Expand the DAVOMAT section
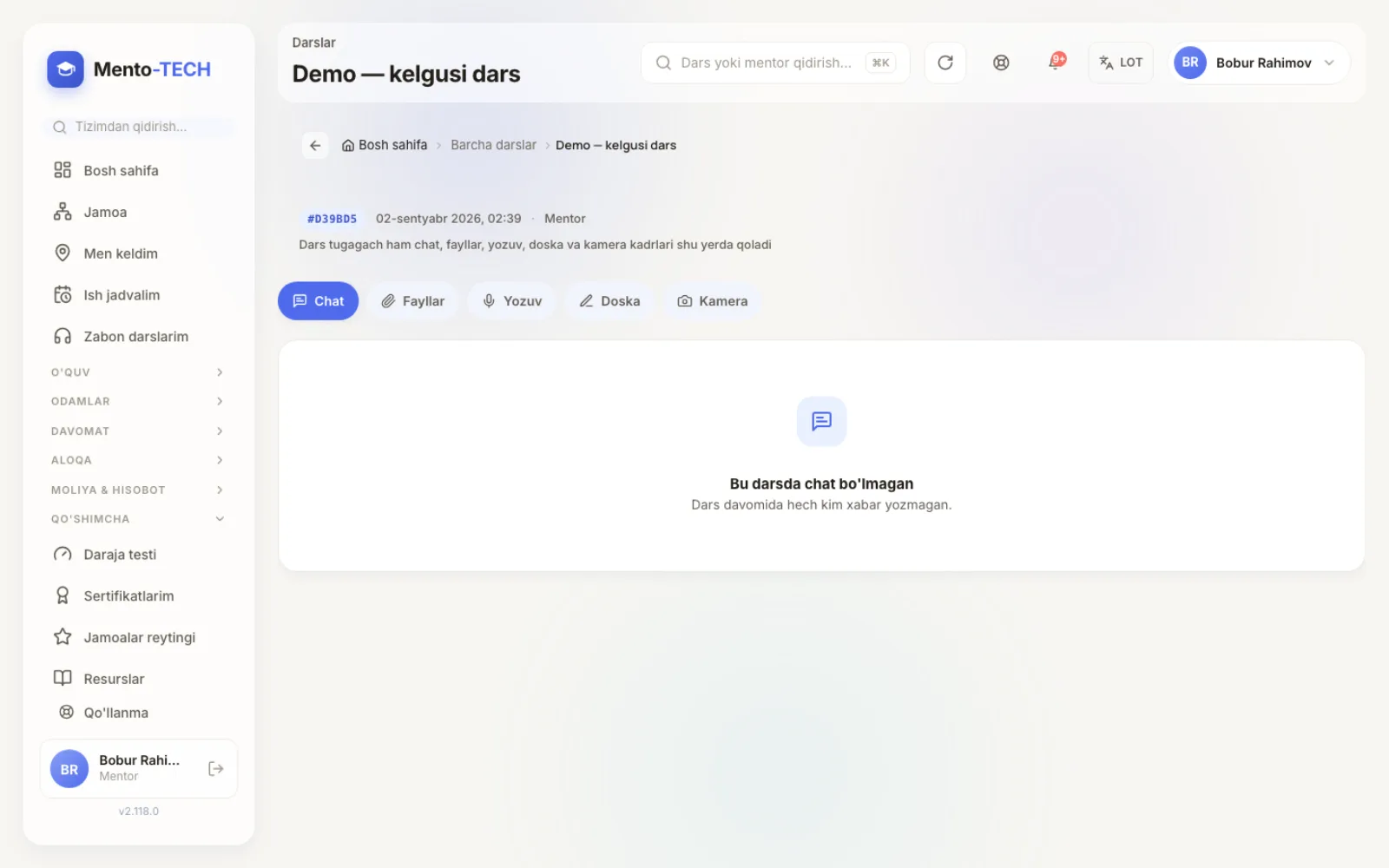 click(139, 431)
